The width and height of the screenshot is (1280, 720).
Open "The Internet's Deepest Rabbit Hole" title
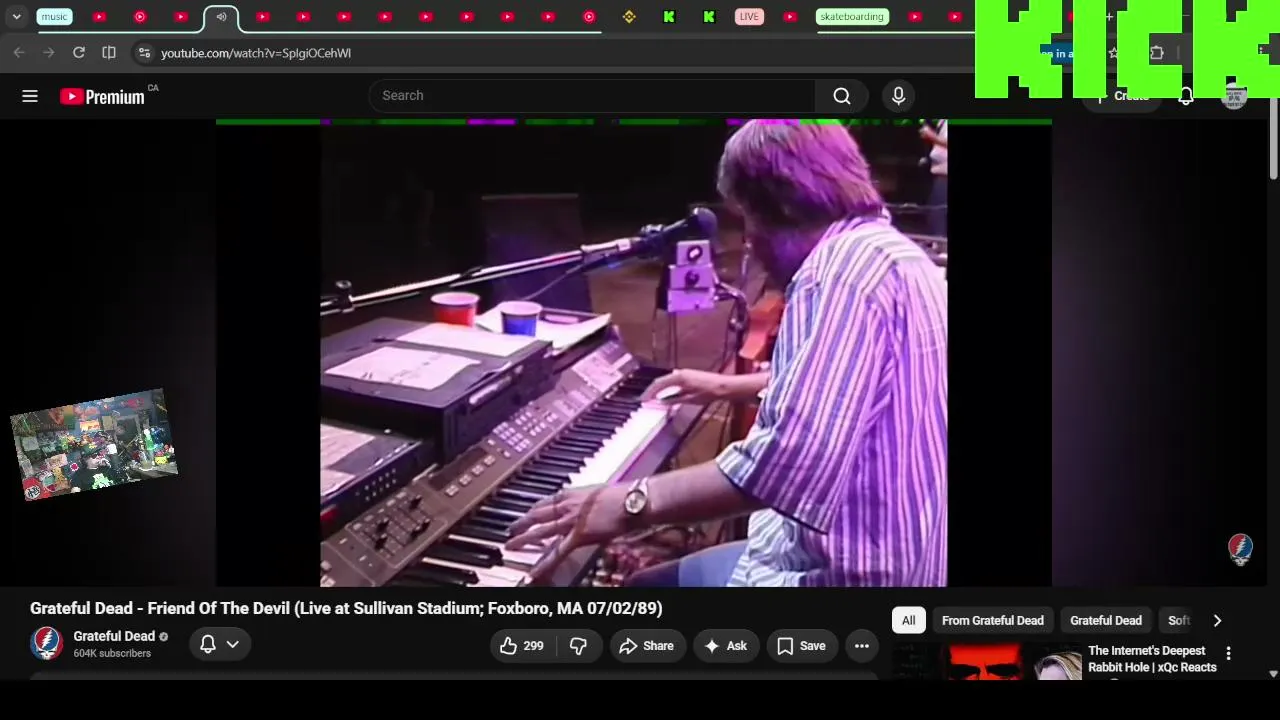pos(1152,659)
